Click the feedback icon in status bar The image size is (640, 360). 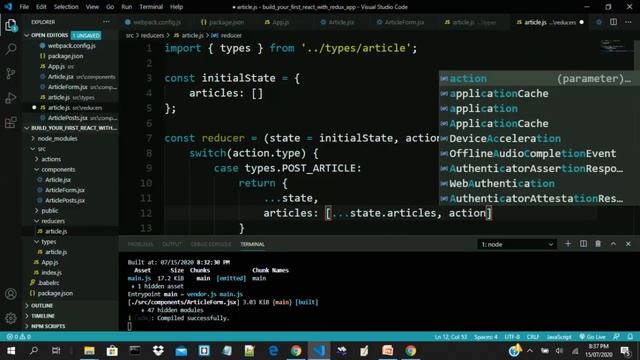point(616,337)
